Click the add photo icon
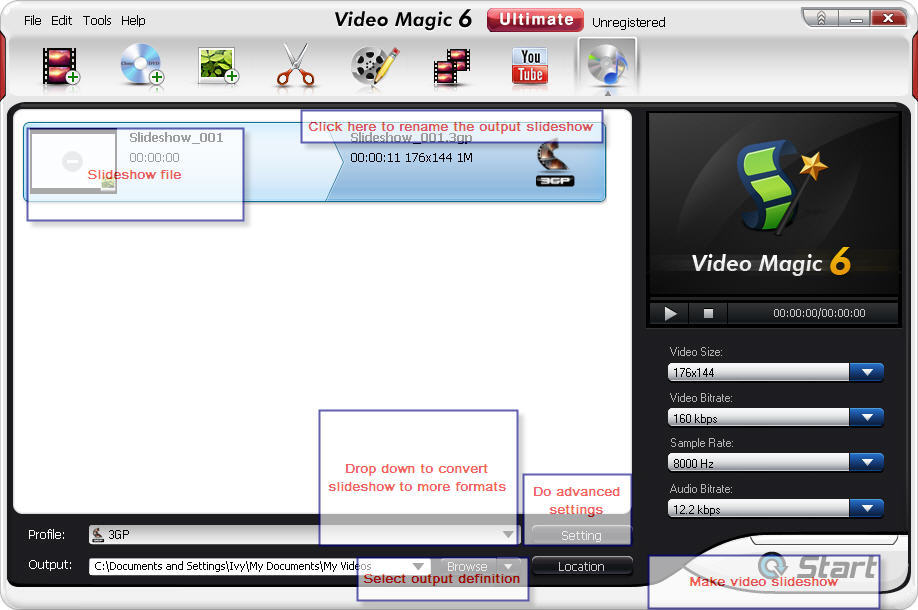This screenshot has width=918, height=610. (218, 65)
